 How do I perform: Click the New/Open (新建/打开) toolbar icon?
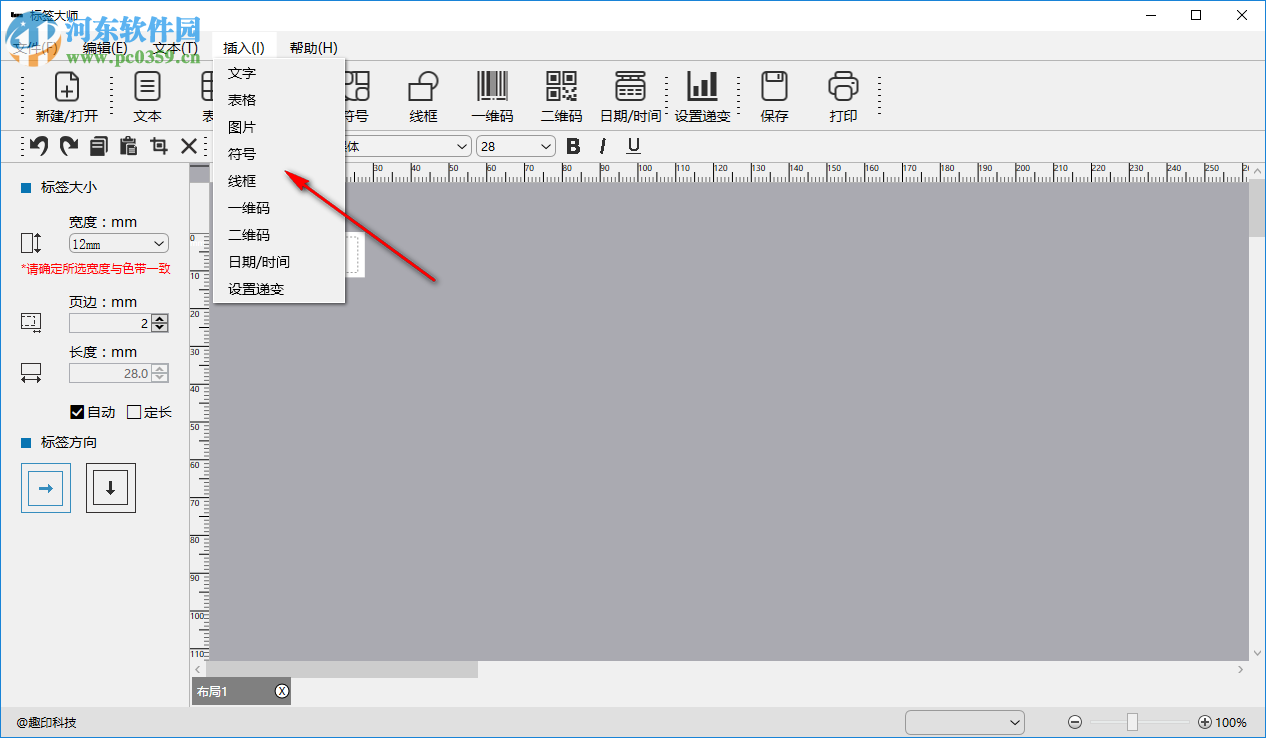click(x=67, y=97)
